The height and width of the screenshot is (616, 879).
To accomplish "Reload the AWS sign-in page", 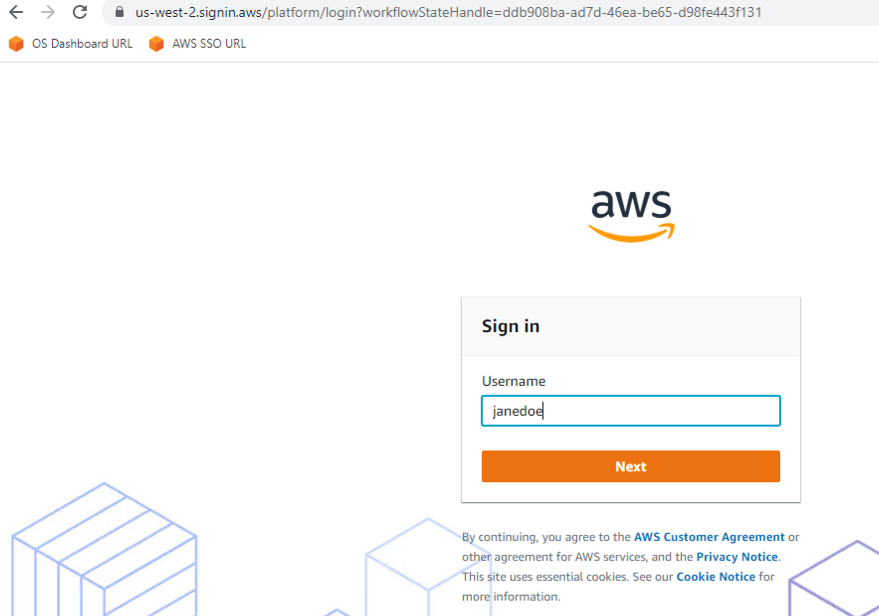I will pos(80,13).
